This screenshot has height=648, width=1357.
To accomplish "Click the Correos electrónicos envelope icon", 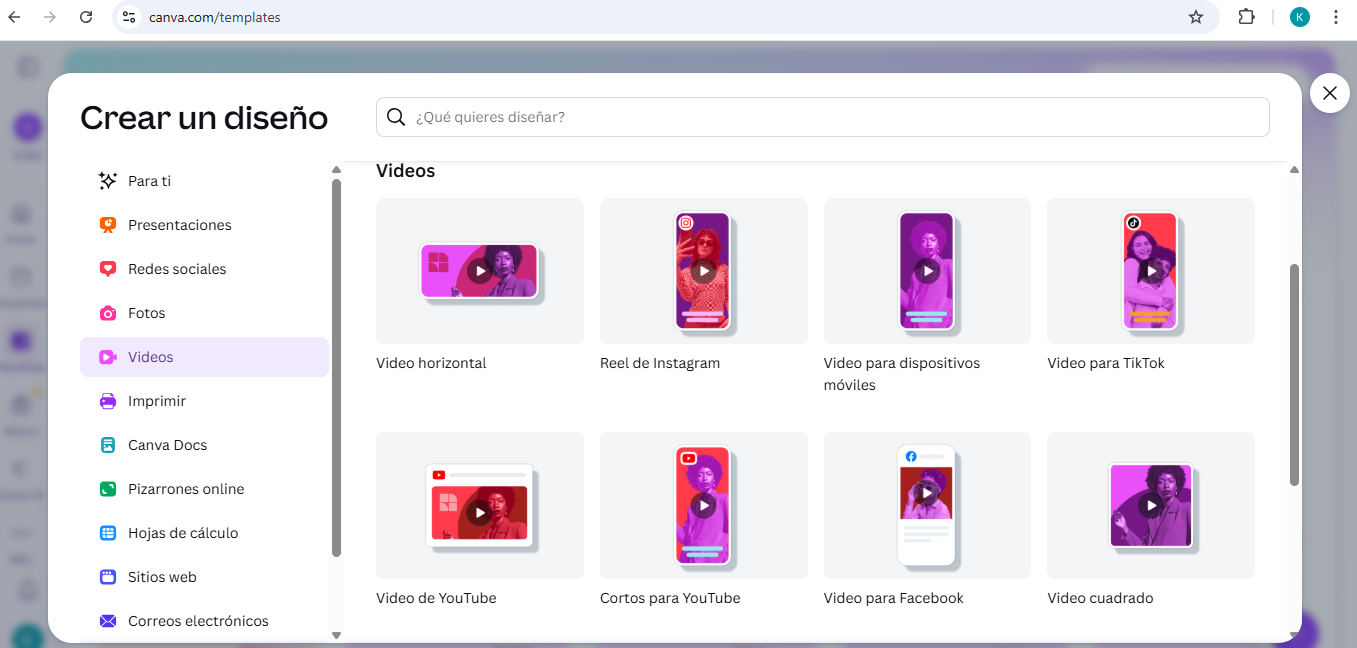I will point(107,620).
